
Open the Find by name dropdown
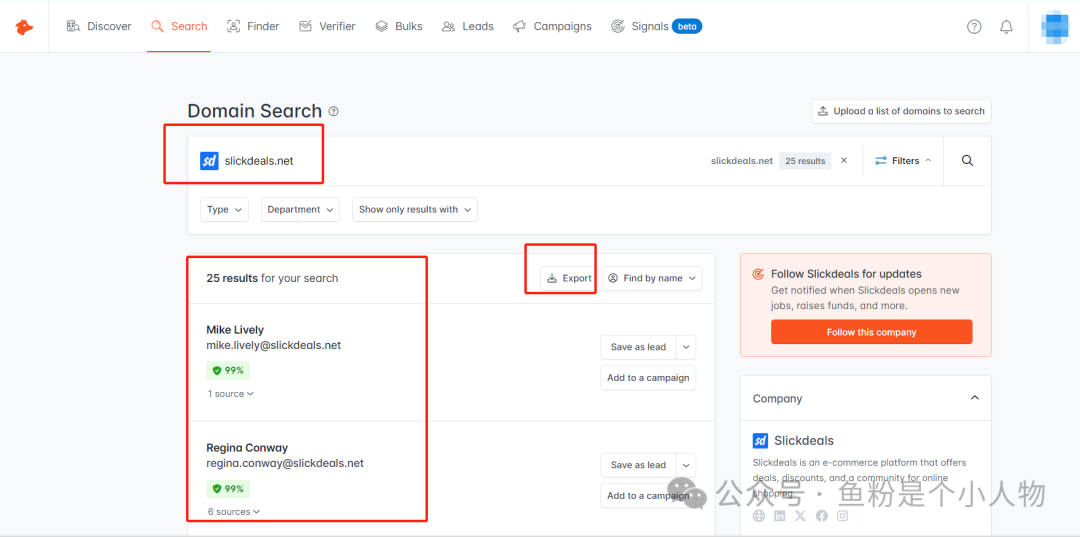(x=652, y=278)
